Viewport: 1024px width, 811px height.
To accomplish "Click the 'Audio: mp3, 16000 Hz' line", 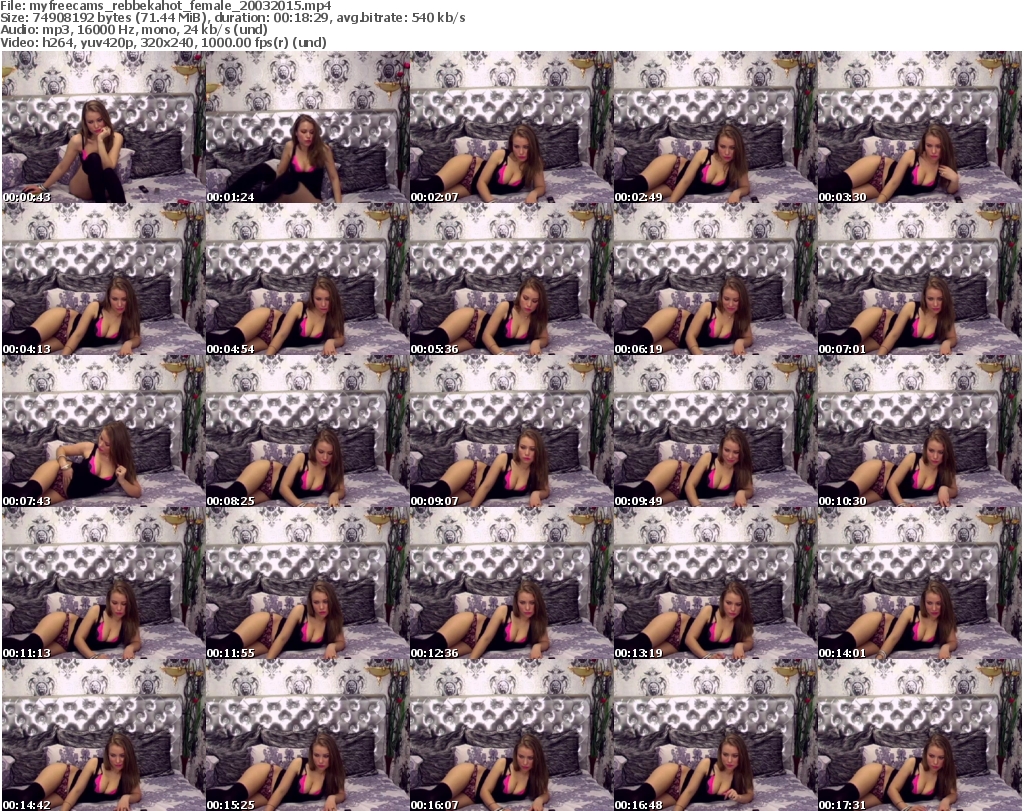I will [134, 30].
